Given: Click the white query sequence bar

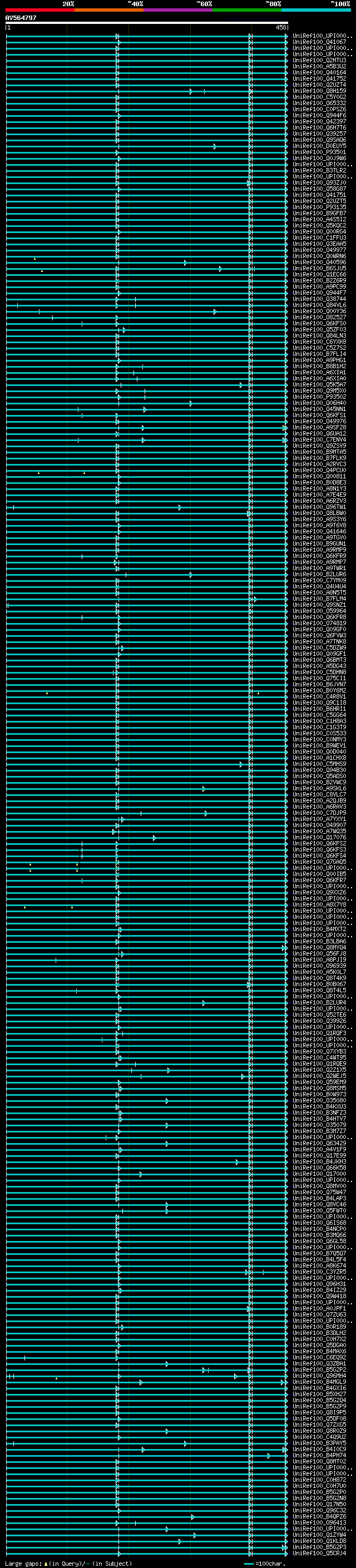Looking at the screenshot, I should tap(147, 22).
